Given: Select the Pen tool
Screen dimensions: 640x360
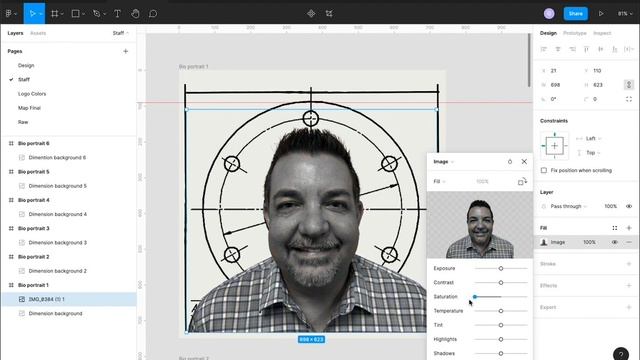Looking at the screenshot, I should click(x=97, y=13).
